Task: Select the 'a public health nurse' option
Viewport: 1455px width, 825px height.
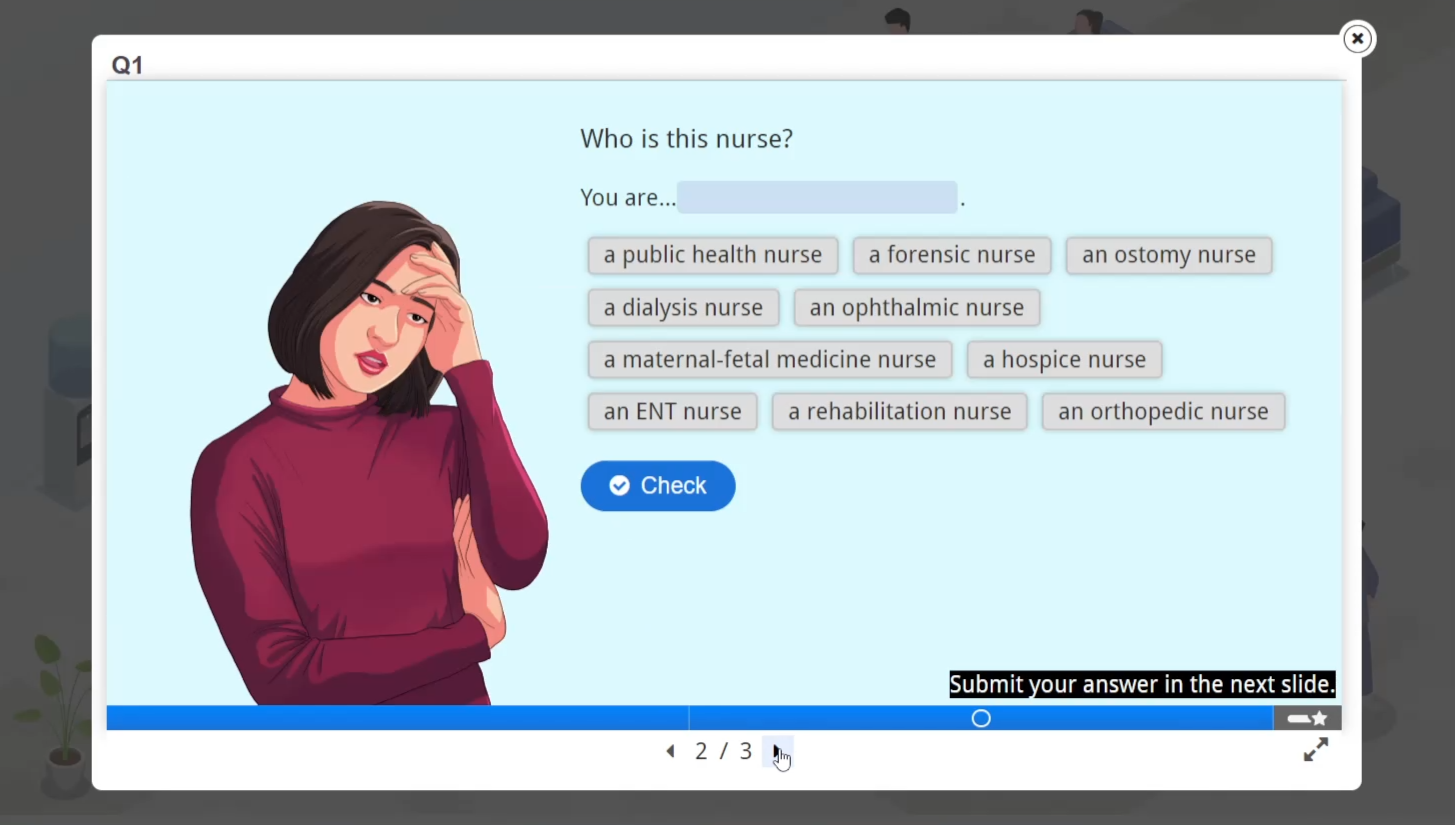Action: pyautogui.click(x=713, y=255)
